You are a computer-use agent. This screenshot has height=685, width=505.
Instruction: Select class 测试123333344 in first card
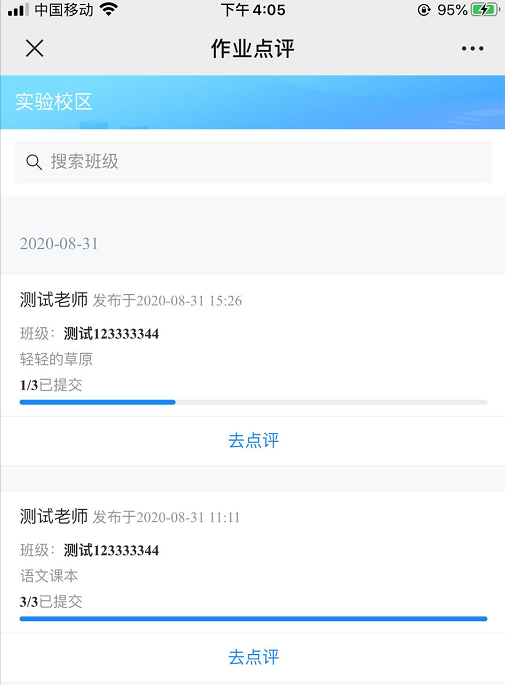coord(111,334)
